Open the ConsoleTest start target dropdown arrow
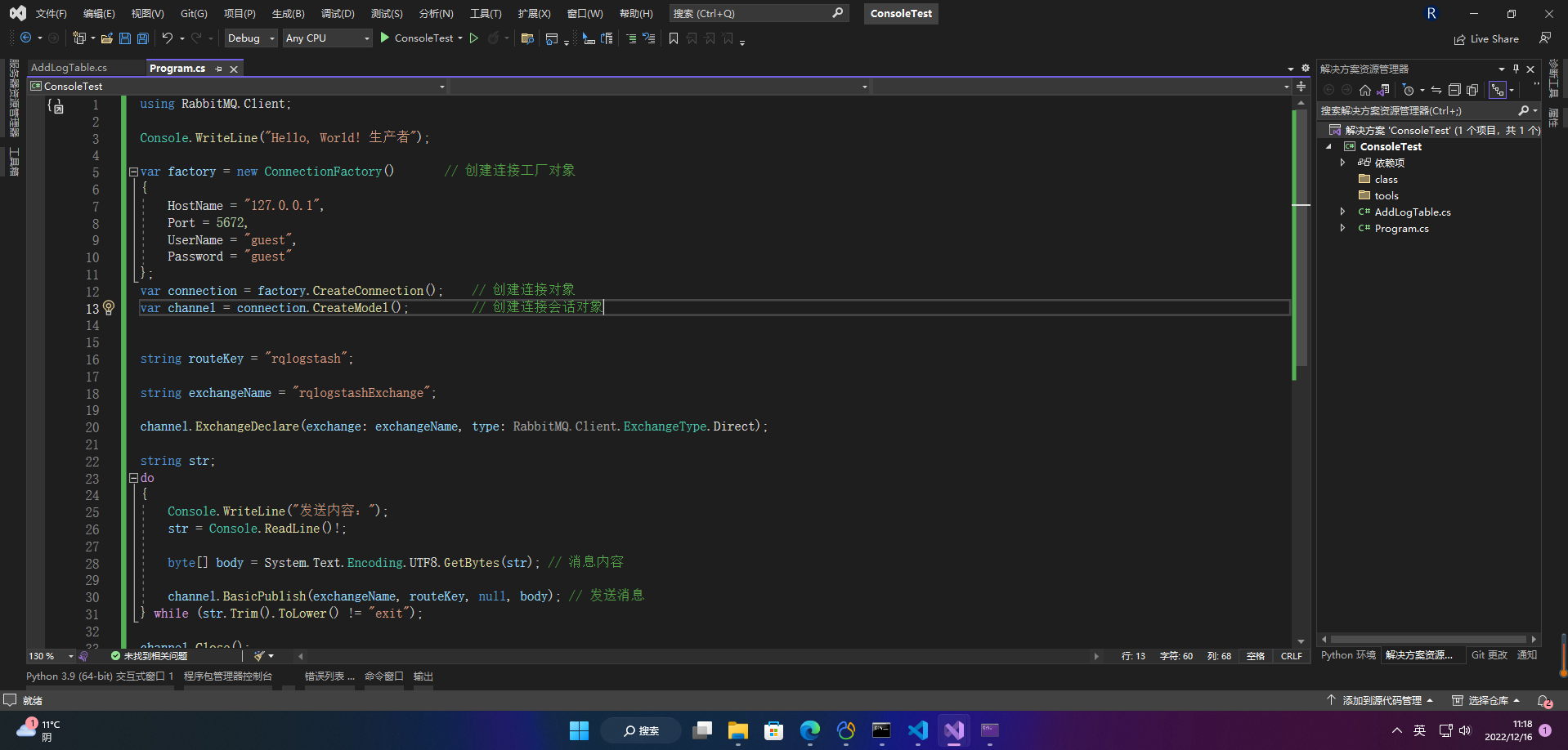1568x750 pixels. pos(460,38)
